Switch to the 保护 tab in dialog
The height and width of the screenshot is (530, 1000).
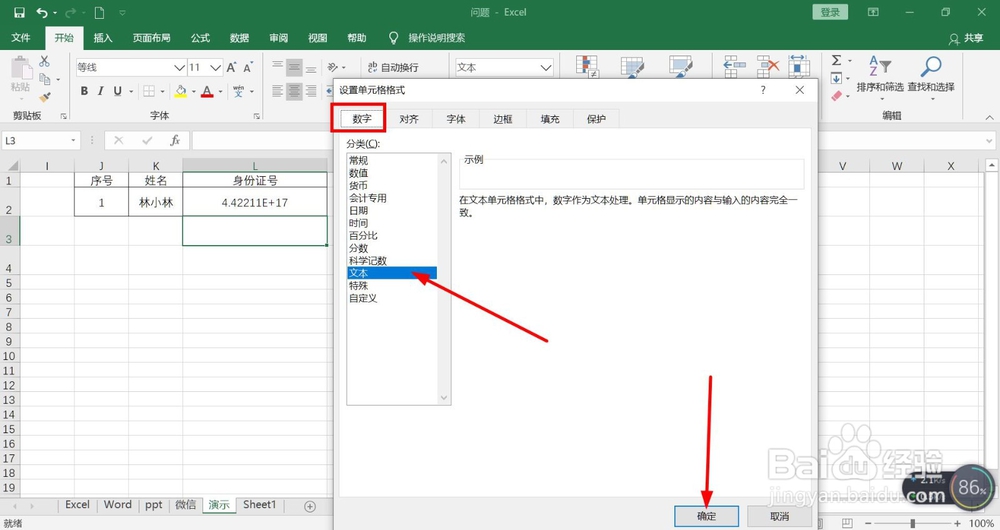596,119
